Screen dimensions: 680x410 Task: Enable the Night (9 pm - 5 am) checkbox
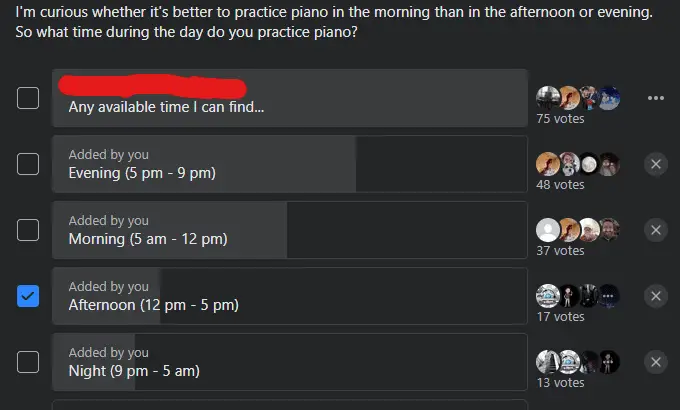click(x=28, y=362)
